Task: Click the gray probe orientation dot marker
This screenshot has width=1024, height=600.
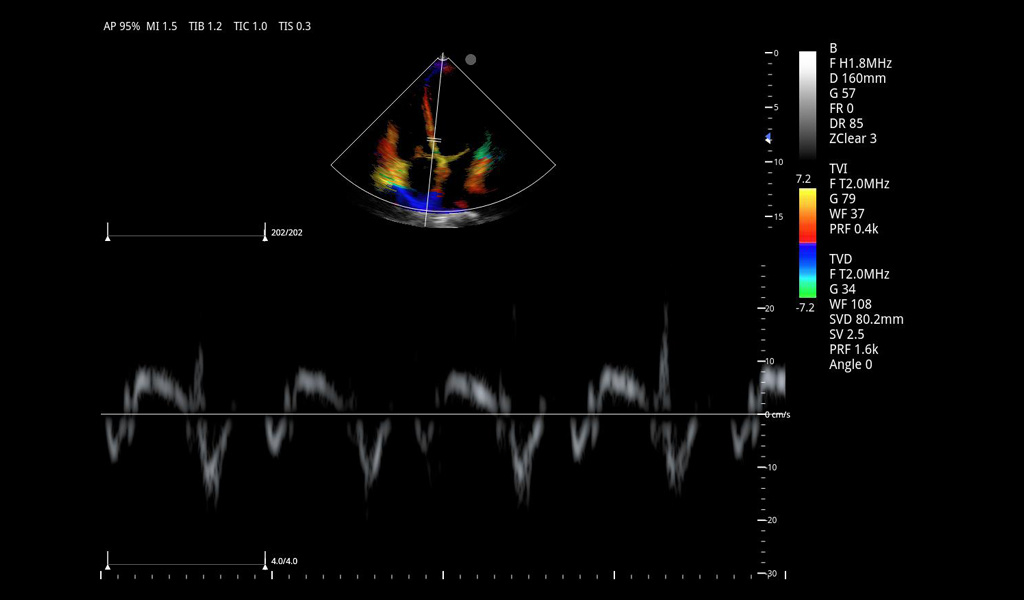Action: 471,59
